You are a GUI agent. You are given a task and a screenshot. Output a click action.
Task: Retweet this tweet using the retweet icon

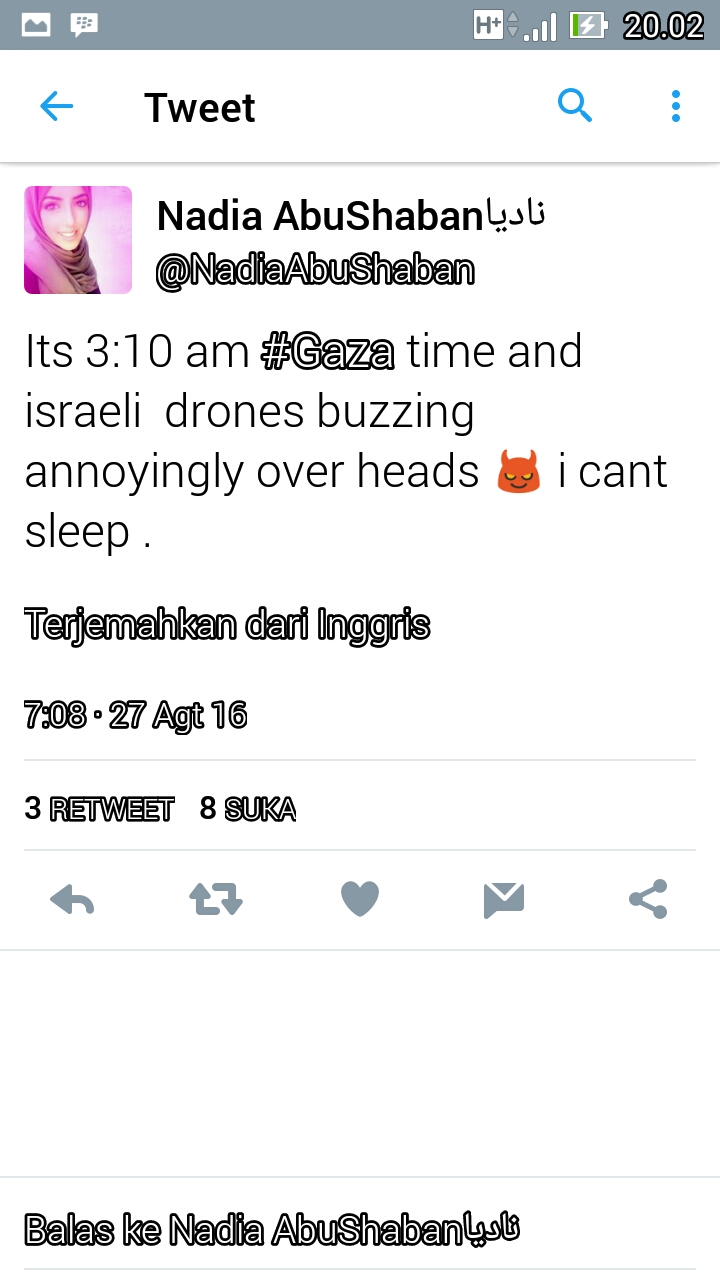point(216,900)
